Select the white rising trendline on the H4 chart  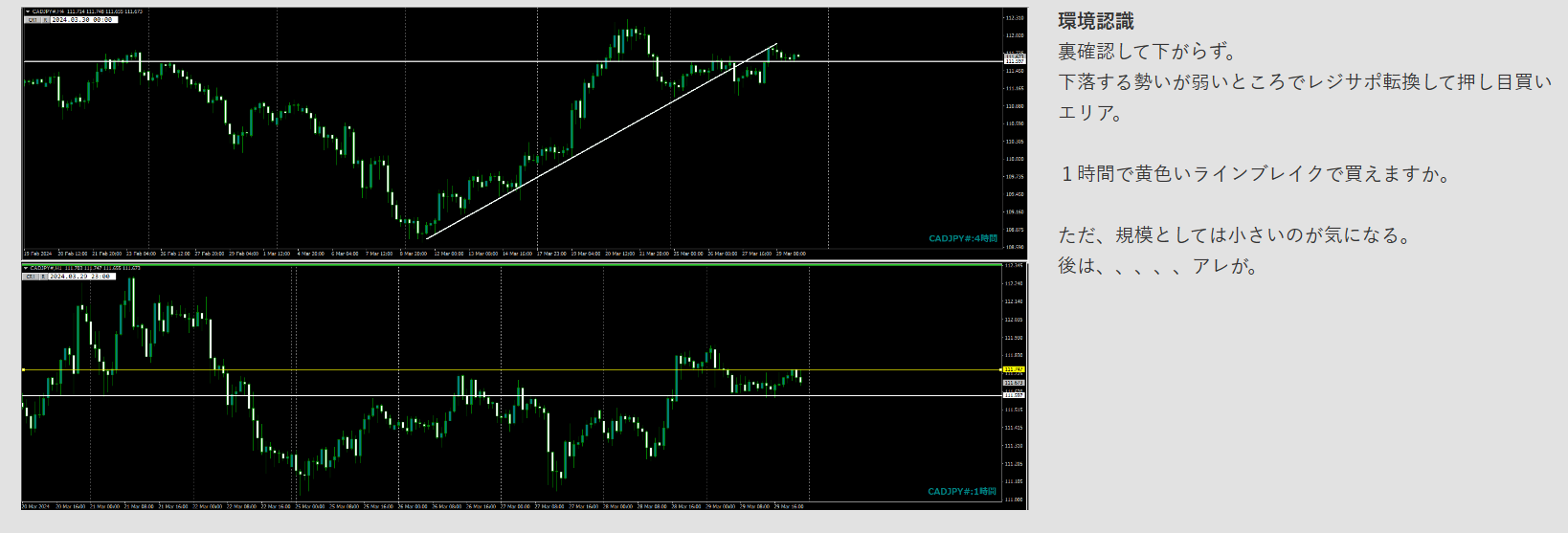point(599,142)
